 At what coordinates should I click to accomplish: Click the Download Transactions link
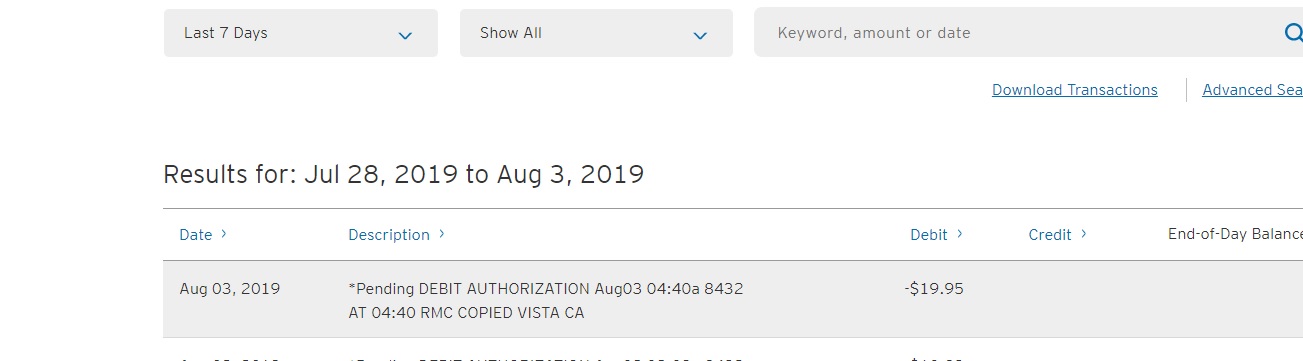coord(1075,90)
